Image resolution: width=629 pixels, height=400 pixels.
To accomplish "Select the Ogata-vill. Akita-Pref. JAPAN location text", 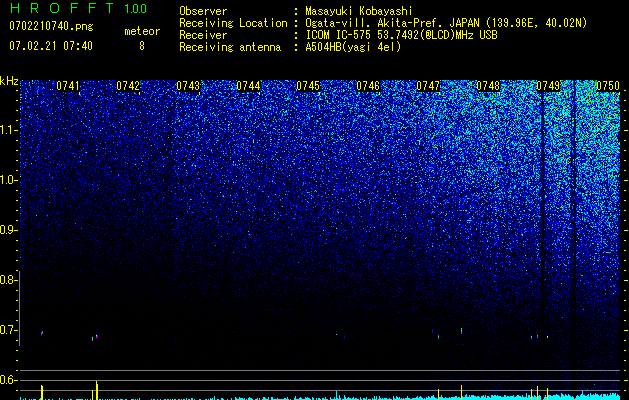I will (446, 23).
